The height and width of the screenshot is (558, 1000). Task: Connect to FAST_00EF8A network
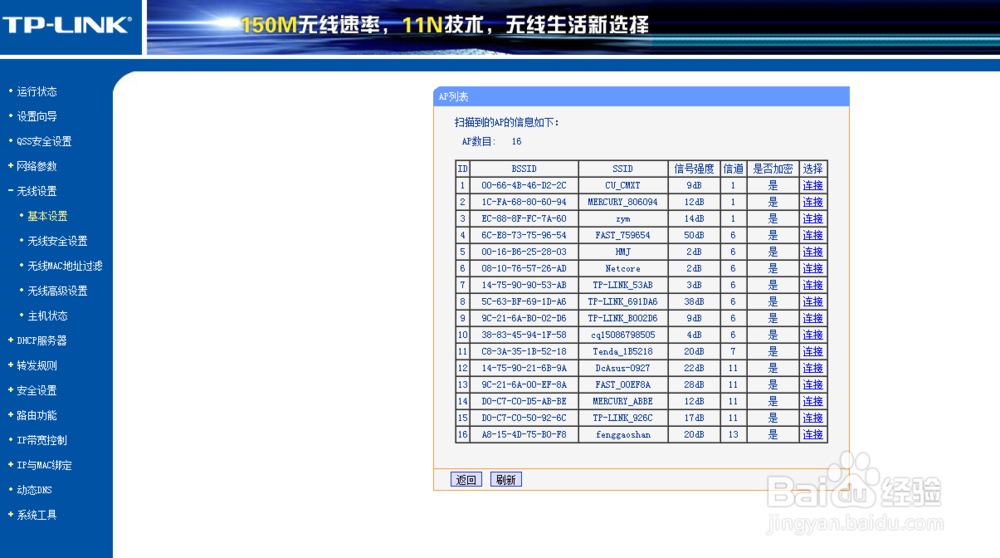pyautogui.click(x=812, y=384)
